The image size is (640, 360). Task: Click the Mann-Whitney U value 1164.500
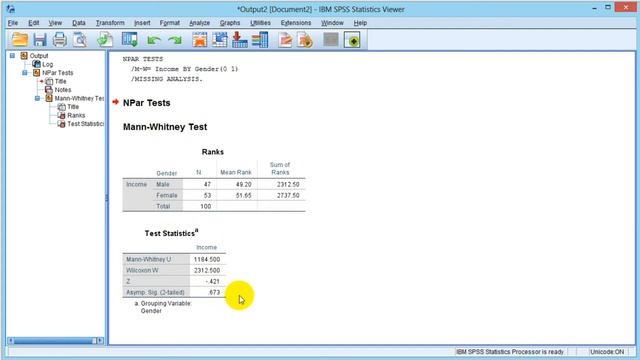(207, 259)
